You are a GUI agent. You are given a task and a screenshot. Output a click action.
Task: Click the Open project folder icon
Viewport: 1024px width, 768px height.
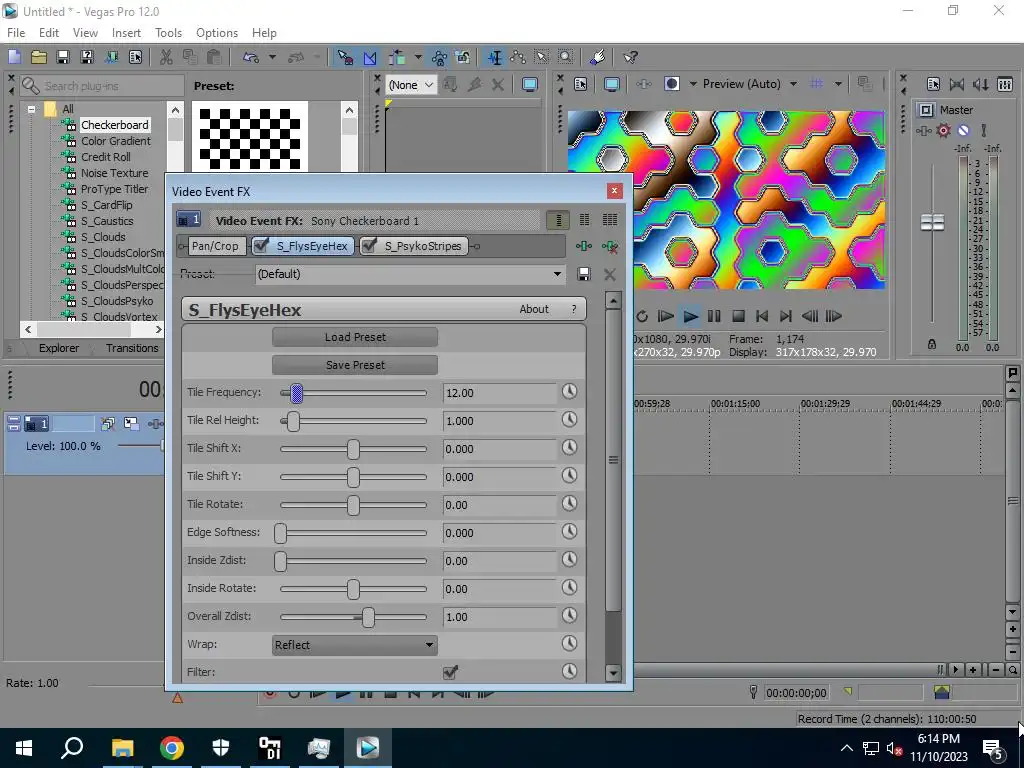pos(39,57)
